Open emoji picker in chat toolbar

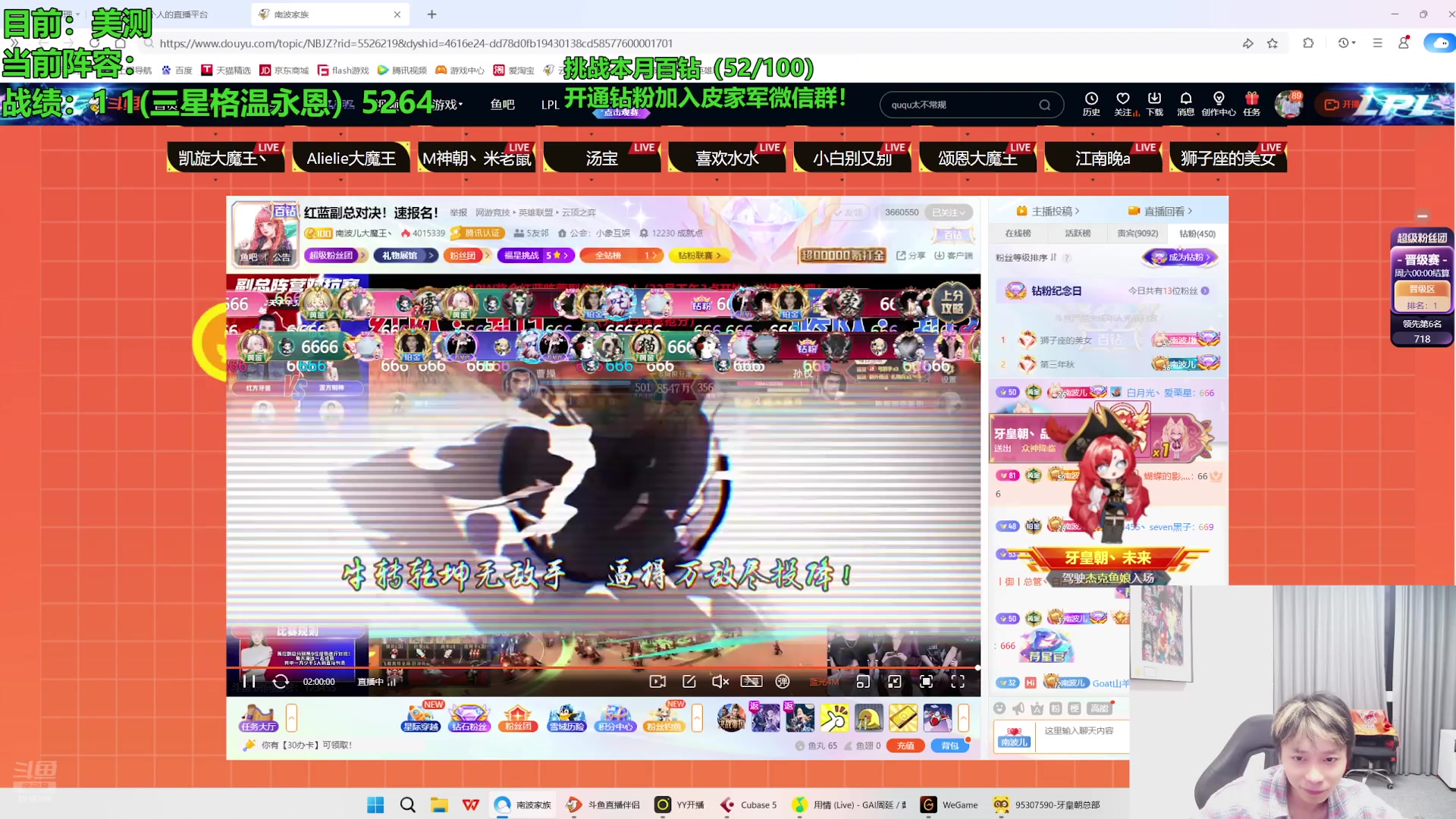(x=999, y=708)
